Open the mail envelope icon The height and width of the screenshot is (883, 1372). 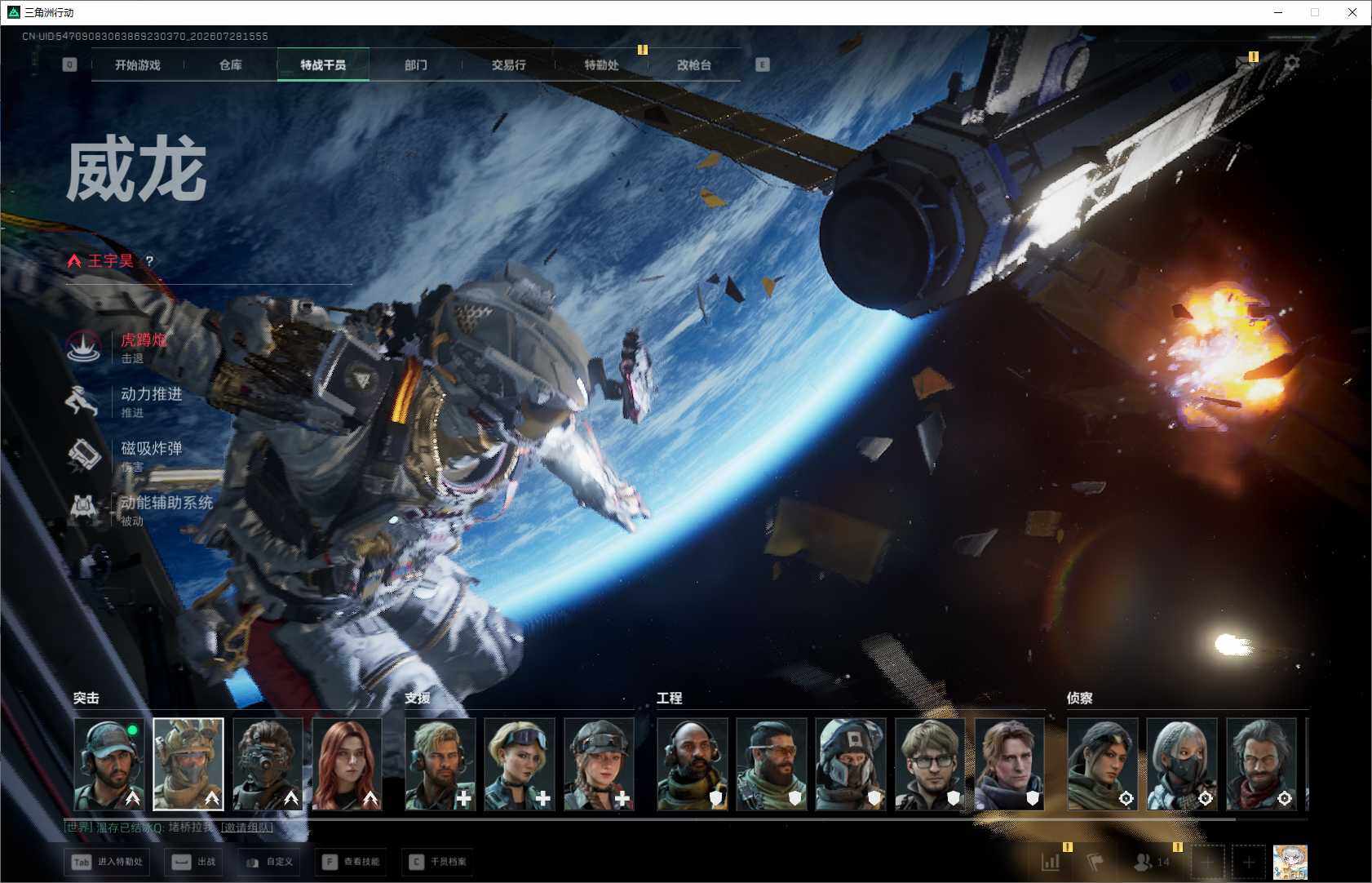[1246, 63]
